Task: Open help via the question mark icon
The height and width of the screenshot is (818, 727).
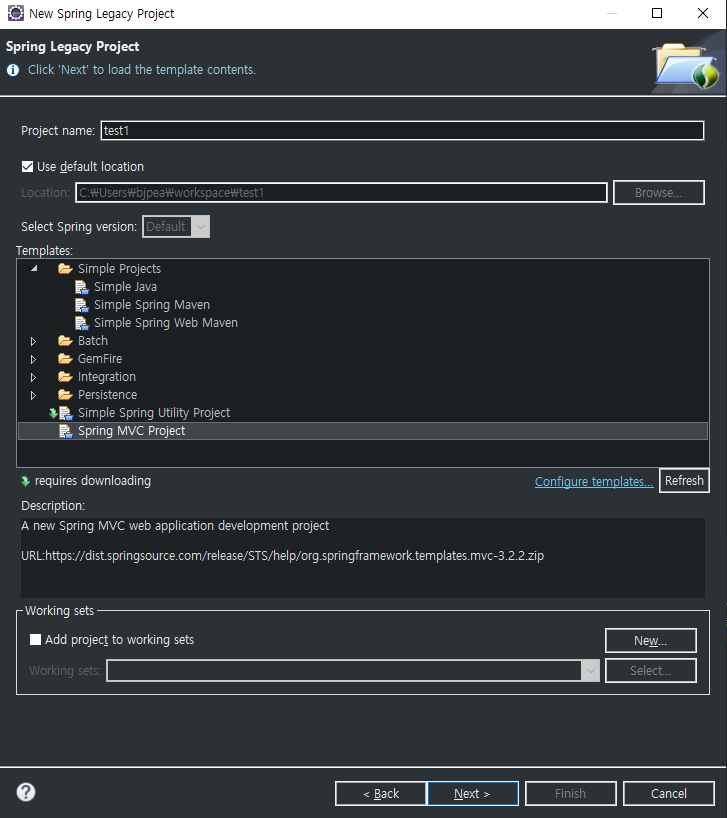Action: click(26, 792)
